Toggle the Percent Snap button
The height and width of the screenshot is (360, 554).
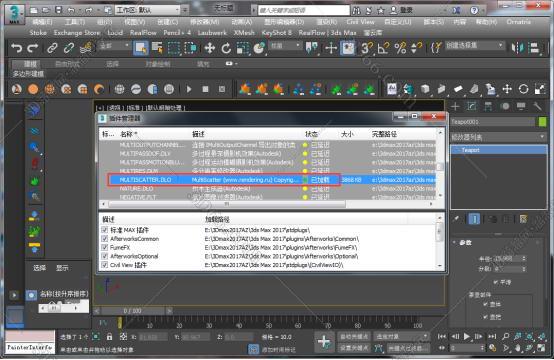pyautogui.click(x=400, y=48)
